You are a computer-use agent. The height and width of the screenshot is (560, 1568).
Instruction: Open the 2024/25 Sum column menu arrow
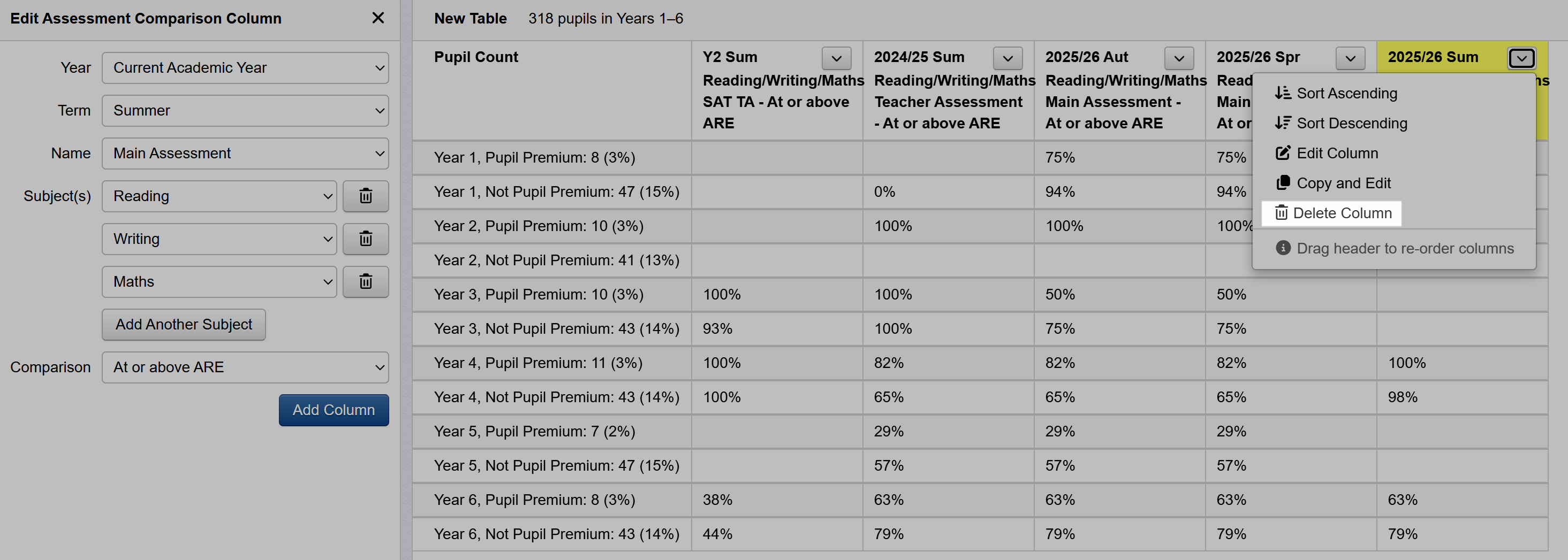tap(1008, 58)
